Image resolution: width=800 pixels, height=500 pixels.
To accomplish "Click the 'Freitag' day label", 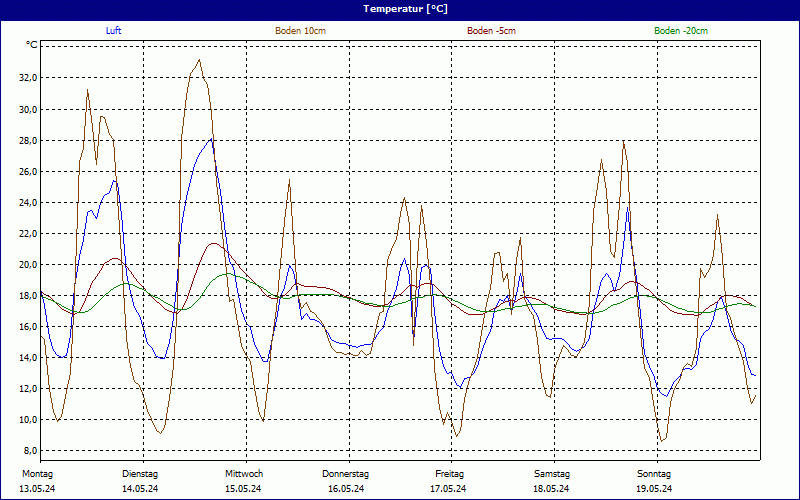I will pos(449,474).
